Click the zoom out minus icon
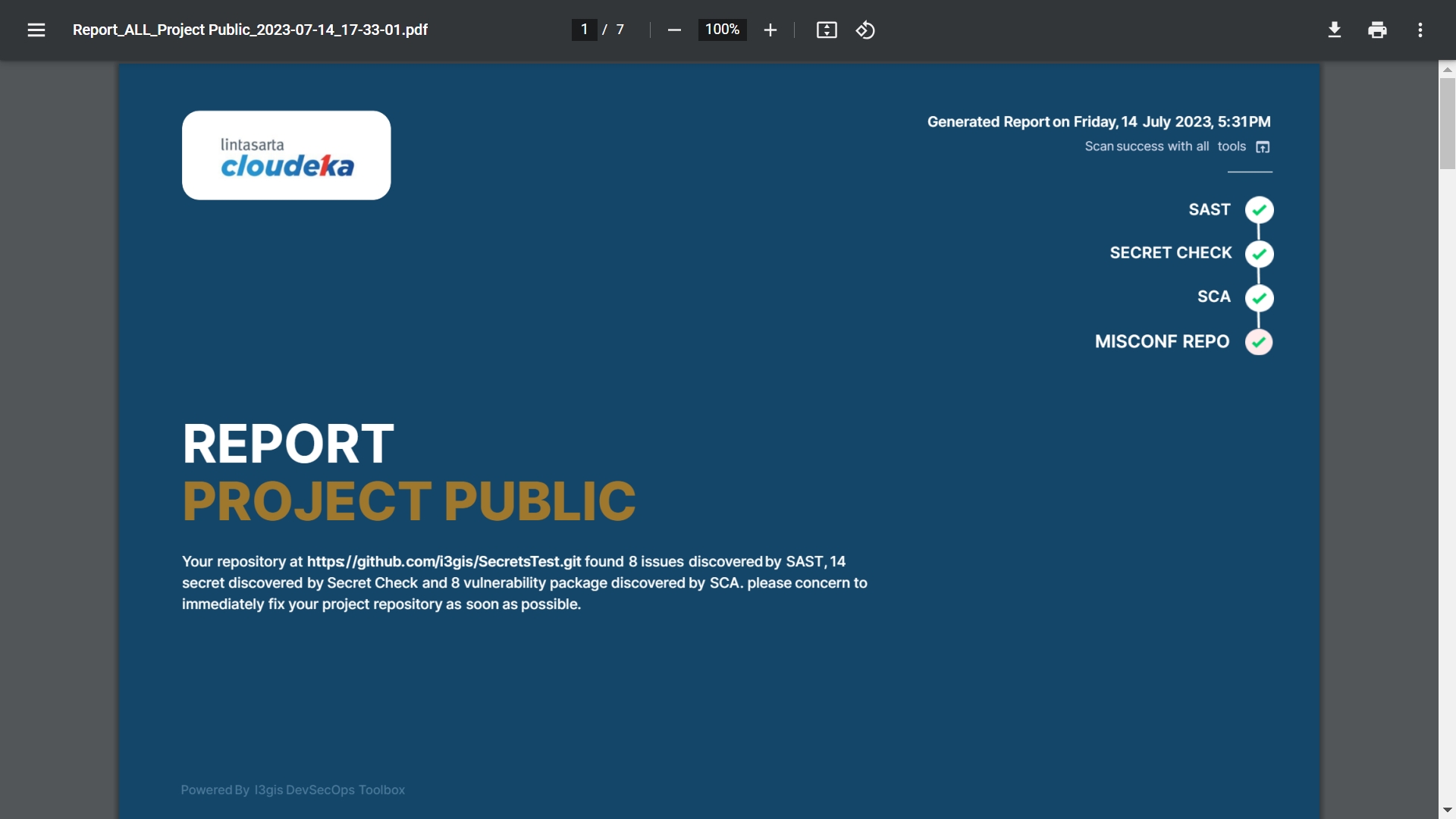Screen dimensions: 1456x819 (x=674, y=30)
